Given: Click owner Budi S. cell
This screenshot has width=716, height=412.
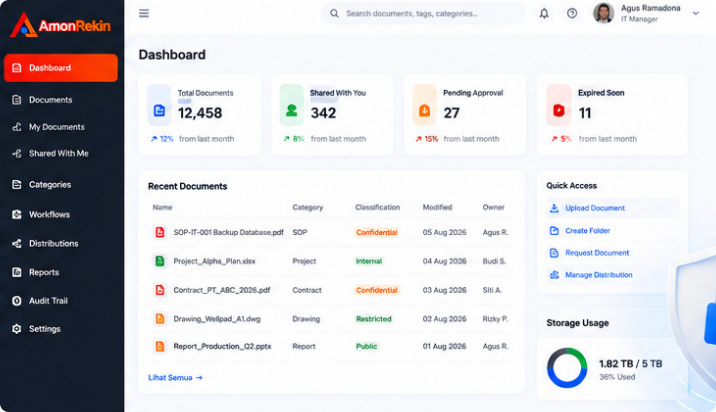Looking at the screenshot, I should pos(494,261).
